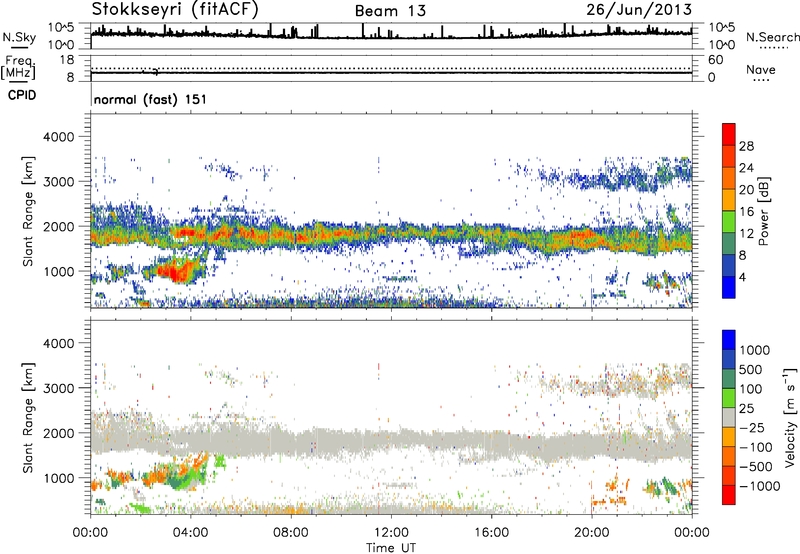Click the '20:00' time axis tick label
Screen dimensions: 800x554
[591, 533]
